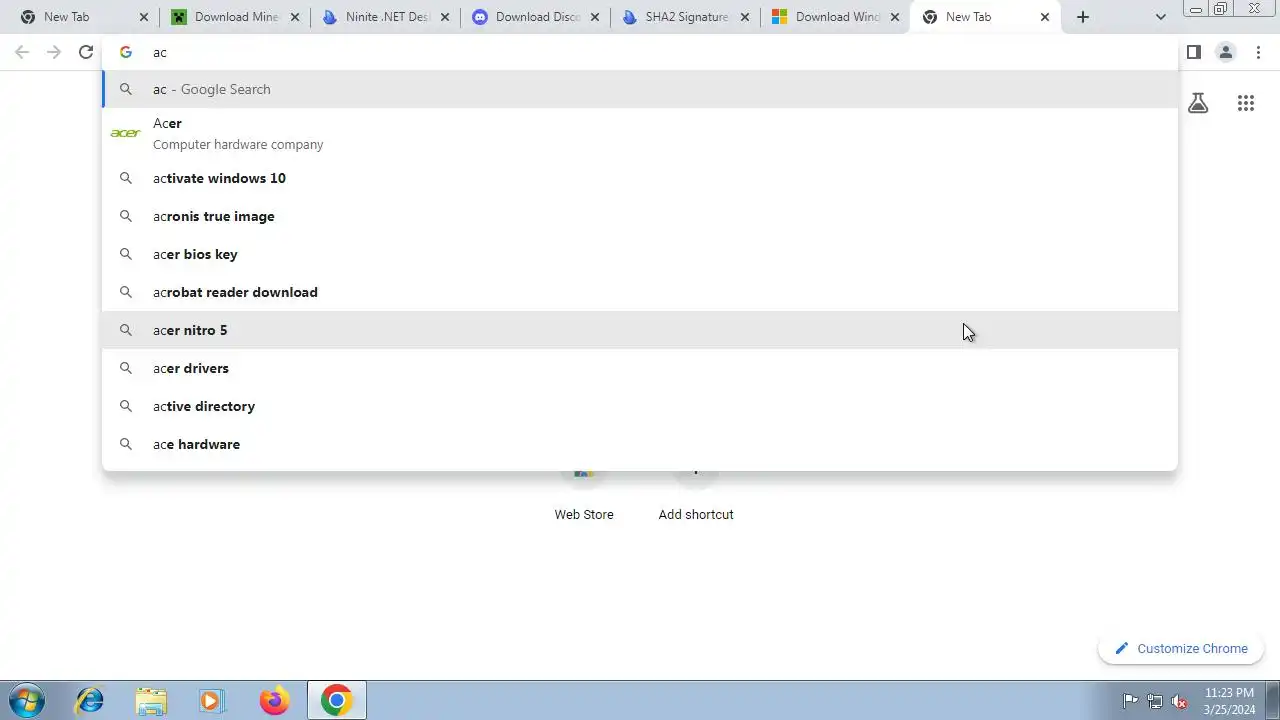Open network status tray icon
The image size is (1280, 720).
[x=1155, y=701]
